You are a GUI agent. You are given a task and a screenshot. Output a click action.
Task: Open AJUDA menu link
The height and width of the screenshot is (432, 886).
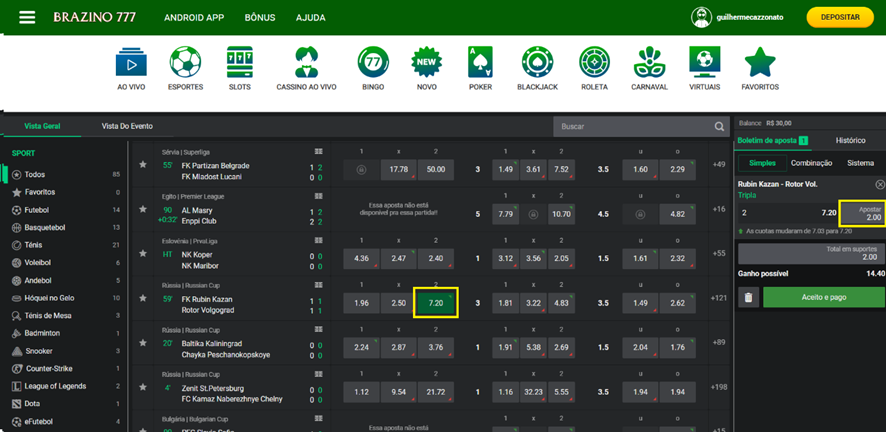(311, 18)
